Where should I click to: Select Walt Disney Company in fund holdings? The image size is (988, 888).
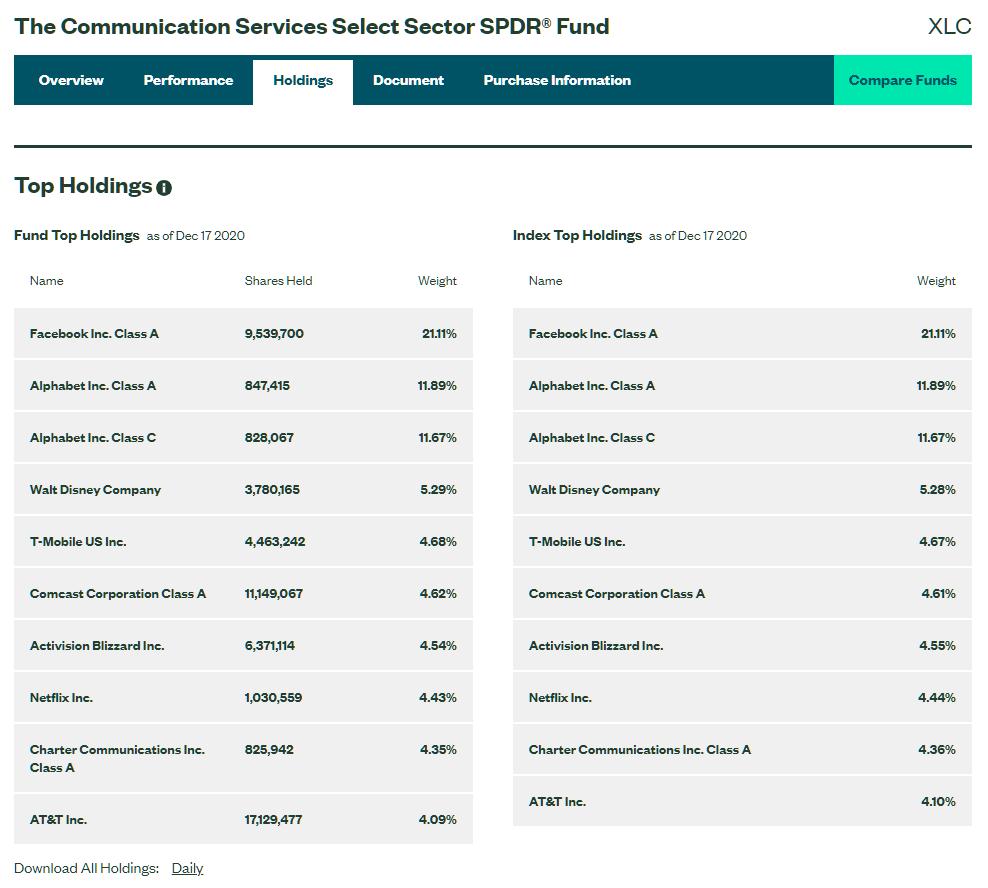click(95, 490)
